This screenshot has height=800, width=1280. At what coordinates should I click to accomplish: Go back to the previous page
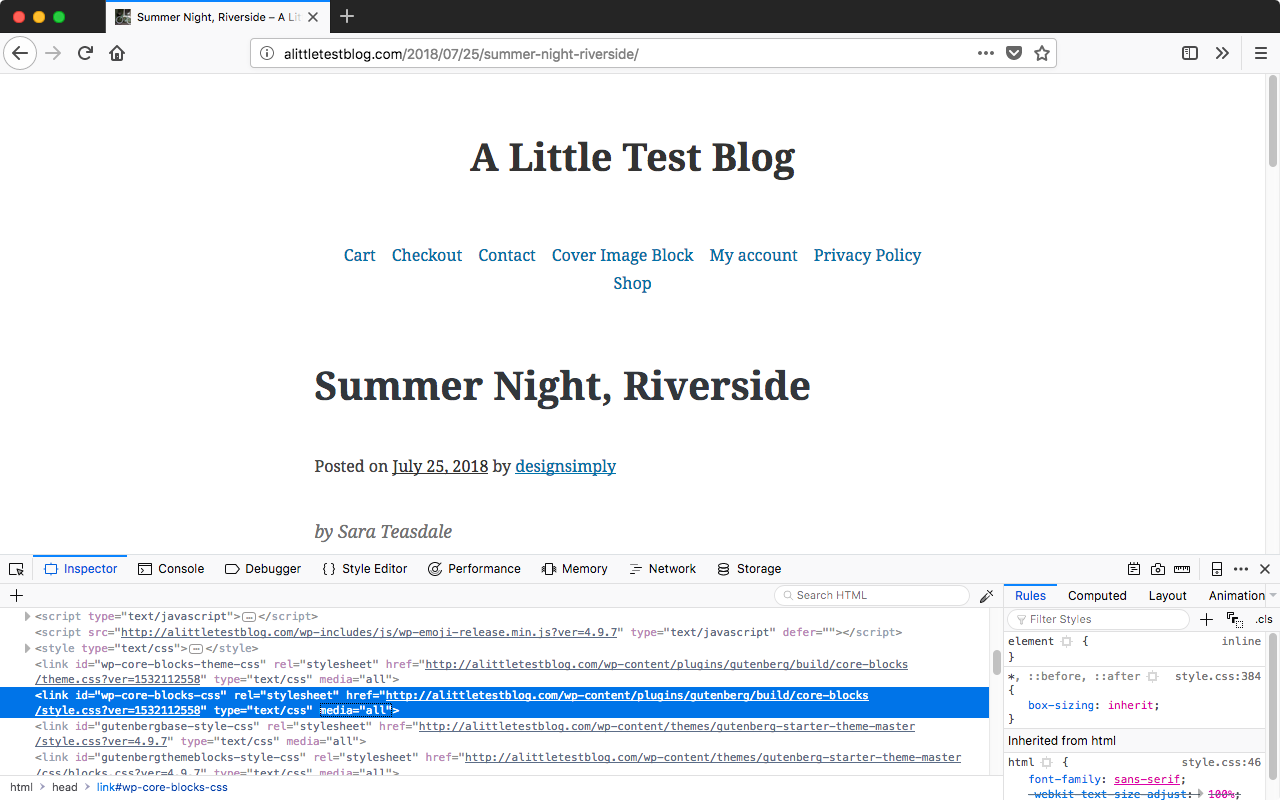pyautogui.click(x=20, y=53)
